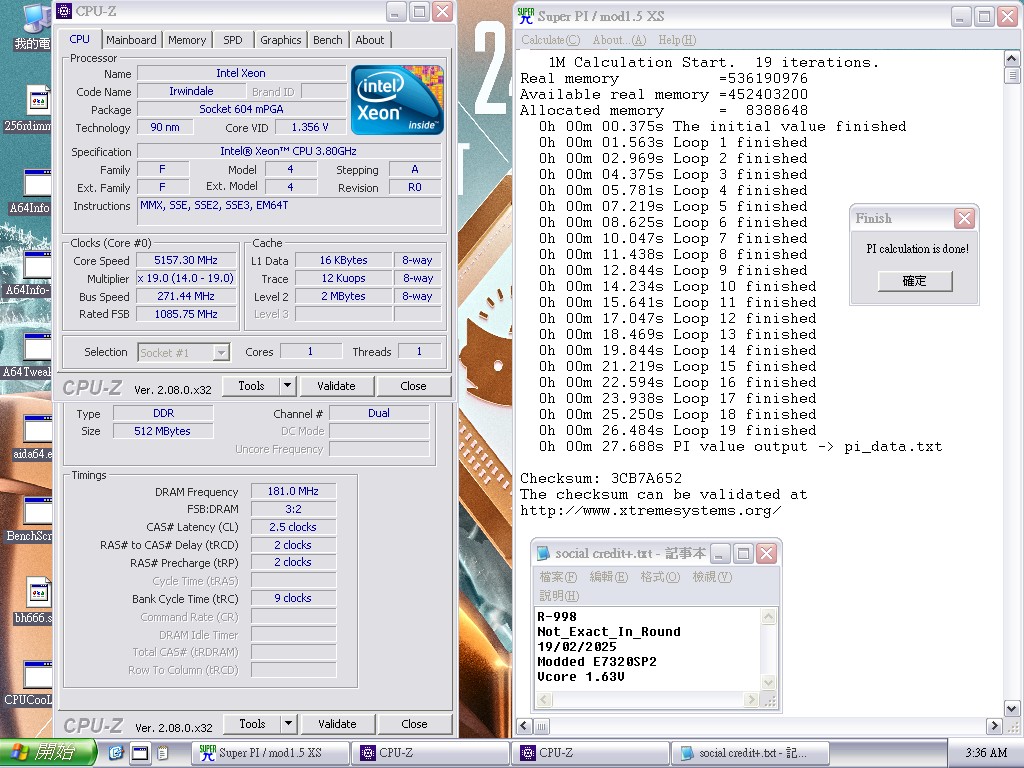Switch to first CPU-Z taskbar button

point(430,753)
